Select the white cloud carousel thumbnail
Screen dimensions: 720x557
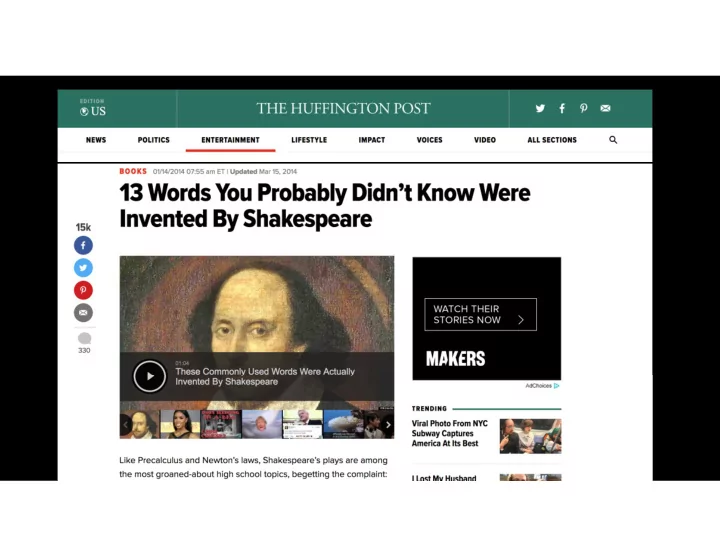point(343,424)
